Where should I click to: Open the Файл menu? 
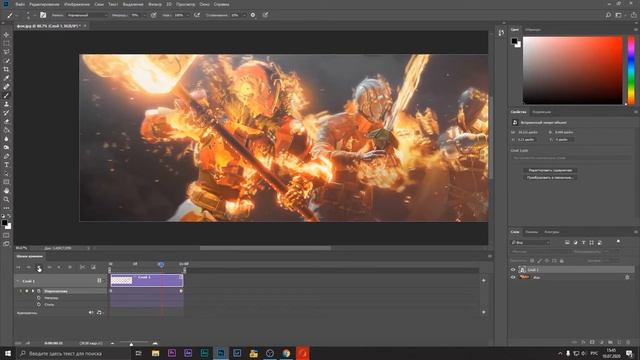coord(20,4)
